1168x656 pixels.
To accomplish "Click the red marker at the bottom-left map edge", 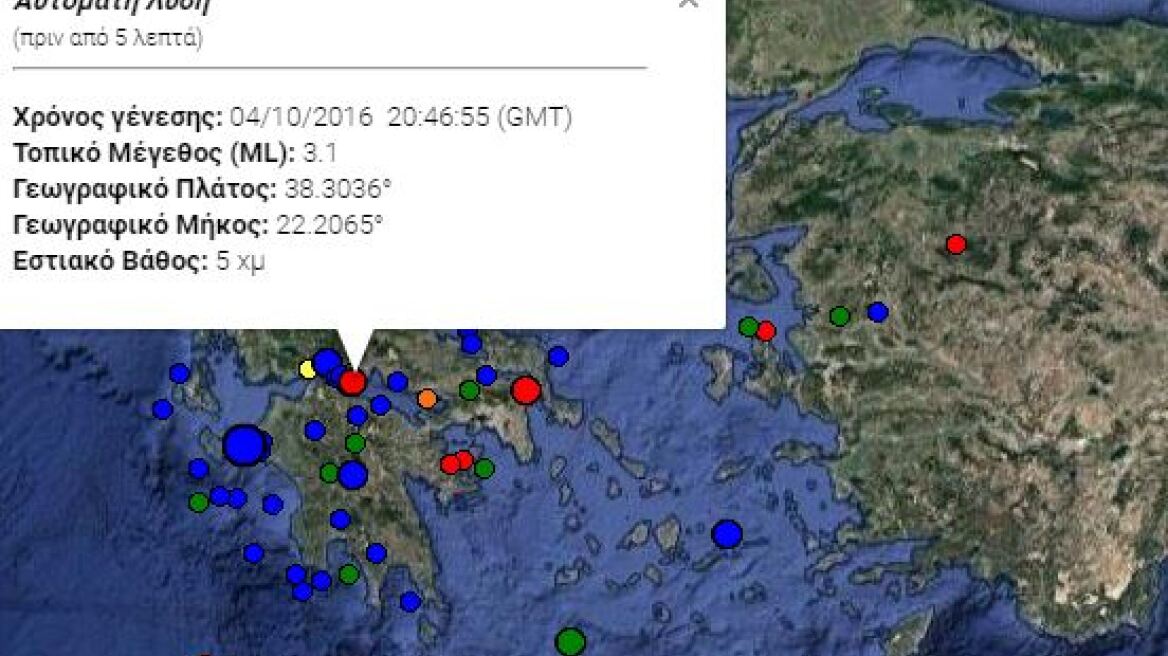I will tap(203, 653).
